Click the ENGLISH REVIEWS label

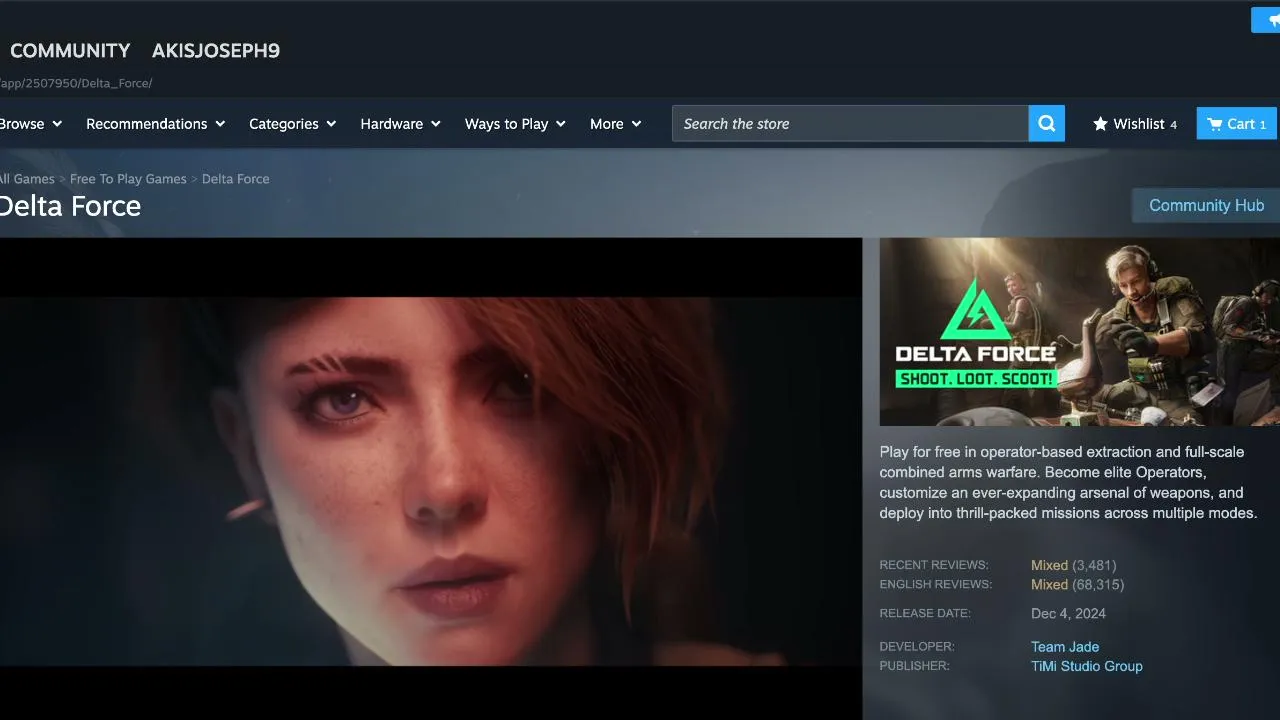936,584
